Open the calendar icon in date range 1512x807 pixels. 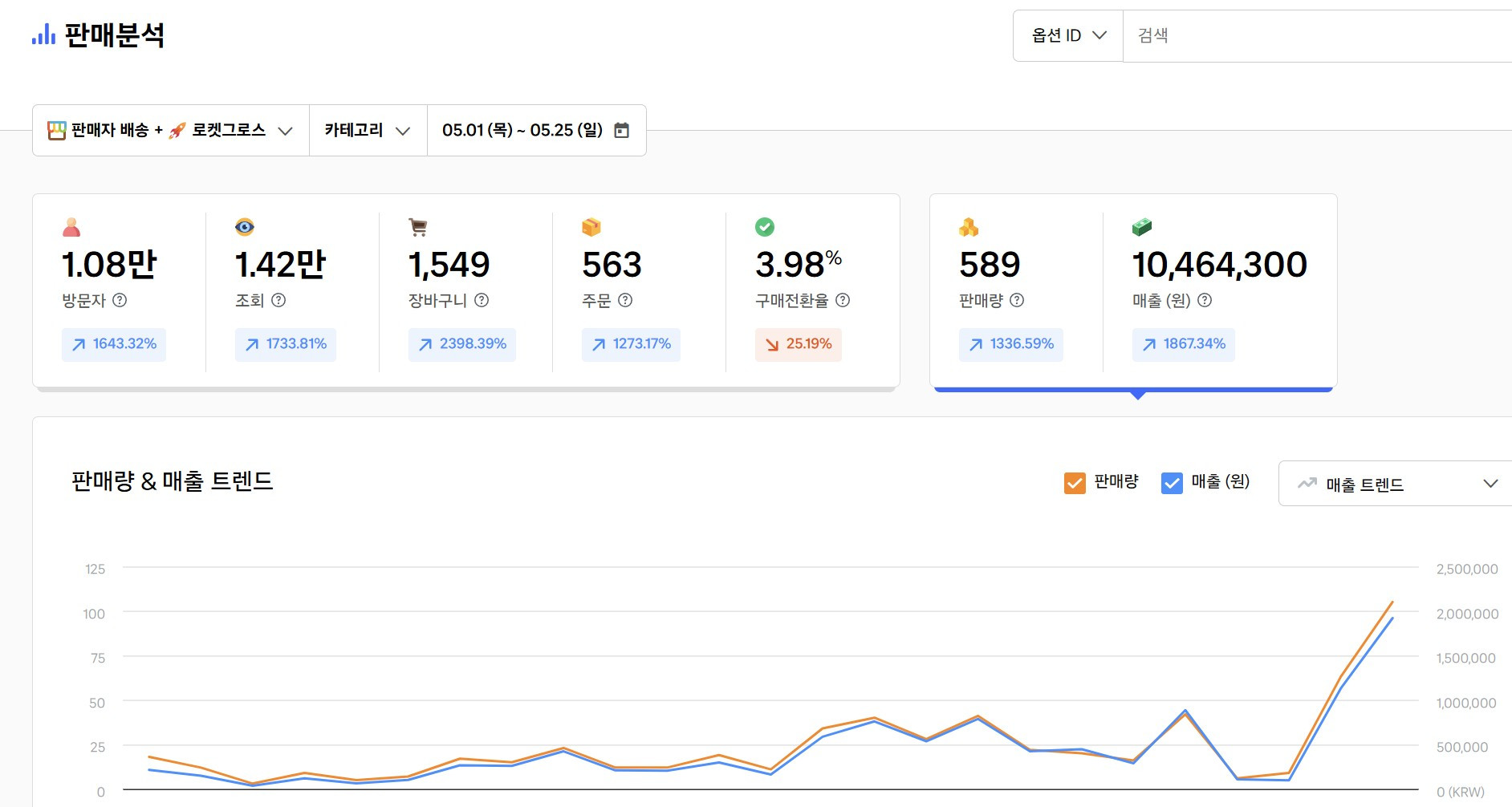click(621, 130)
